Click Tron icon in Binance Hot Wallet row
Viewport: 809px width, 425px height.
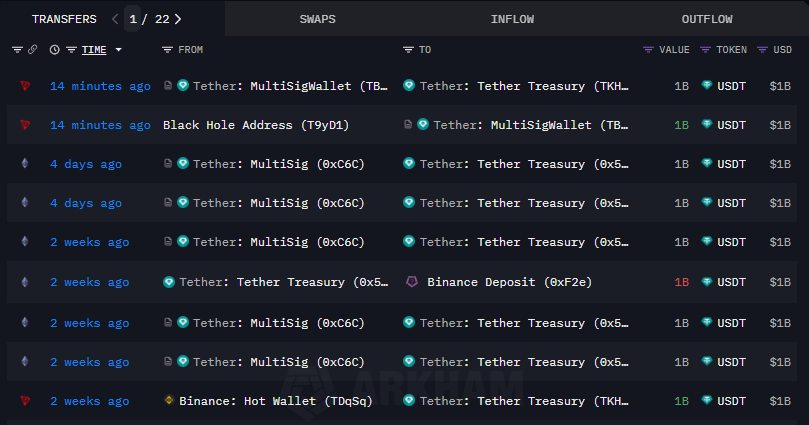(x=25, y=401)
